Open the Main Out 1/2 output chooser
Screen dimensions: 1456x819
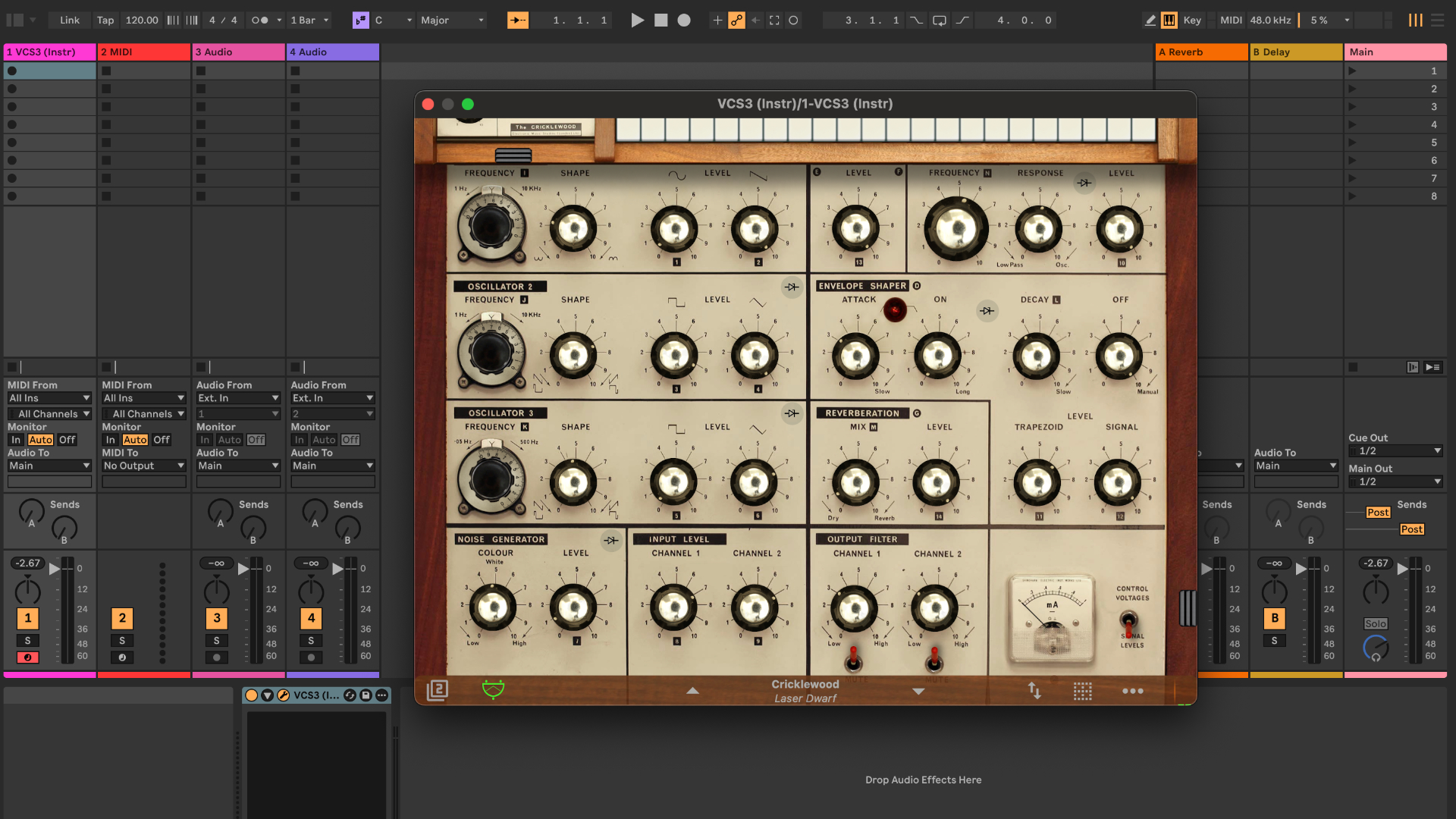pyautogui.click(x=1395, y=481)
